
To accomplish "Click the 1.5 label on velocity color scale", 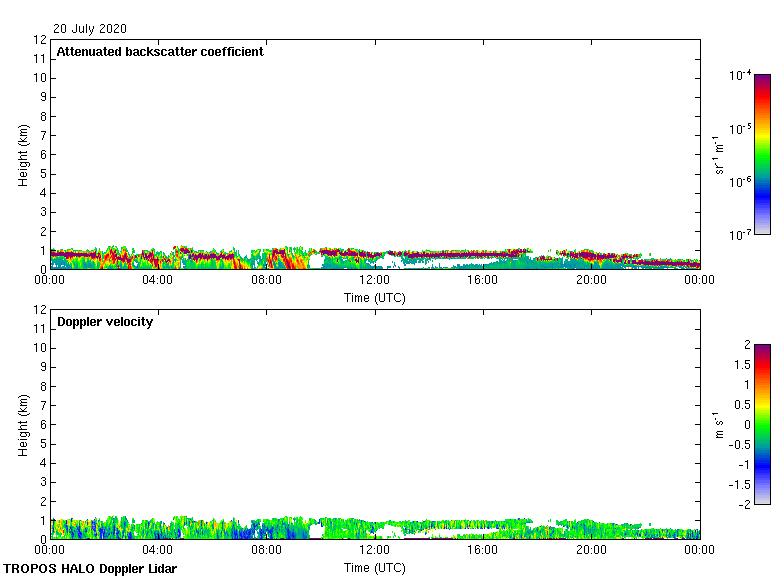I will [741, 365].
